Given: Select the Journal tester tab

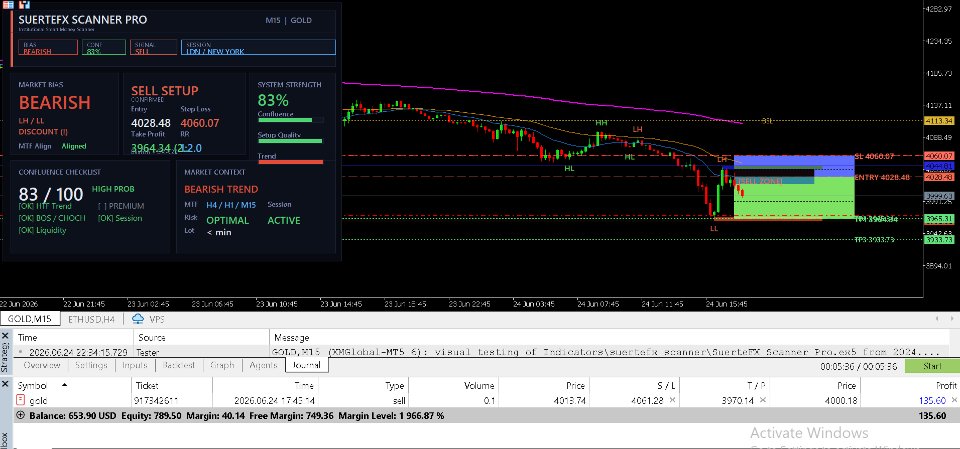Looking at the screenshot, I should (x=307, y=365).
